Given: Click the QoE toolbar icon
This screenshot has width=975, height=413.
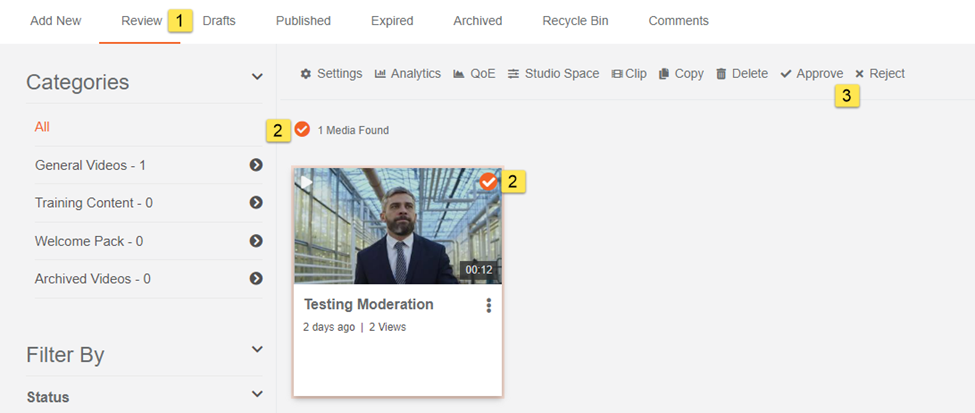Looking at the screenshot, I should [x=459, y=74].
